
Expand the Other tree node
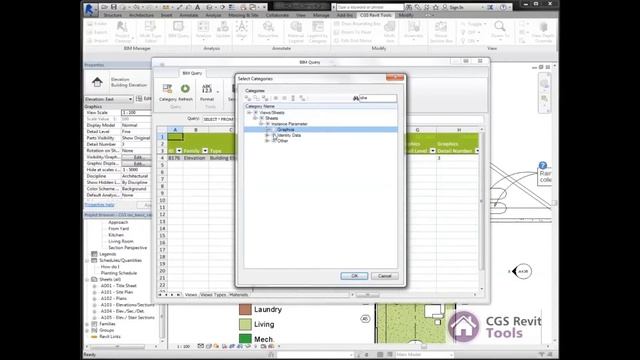(267, 141)
